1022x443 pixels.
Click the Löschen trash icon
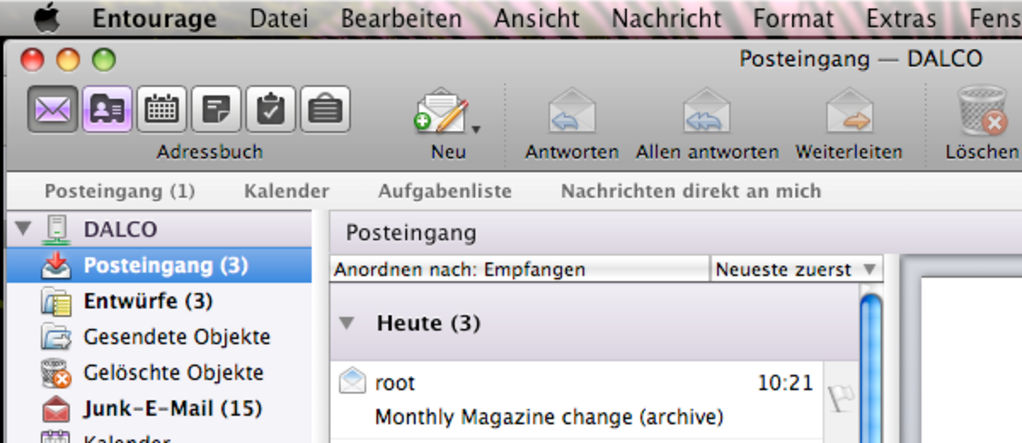982,110
